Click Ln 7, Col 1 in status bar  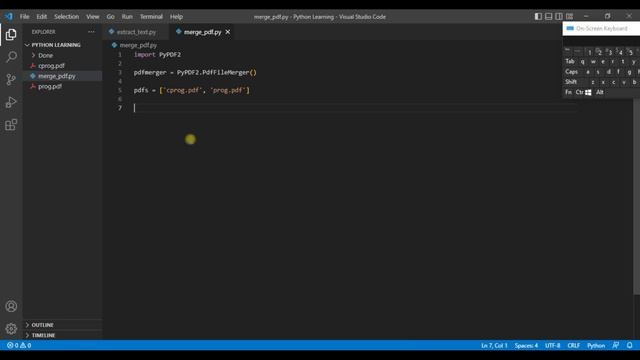494,345
